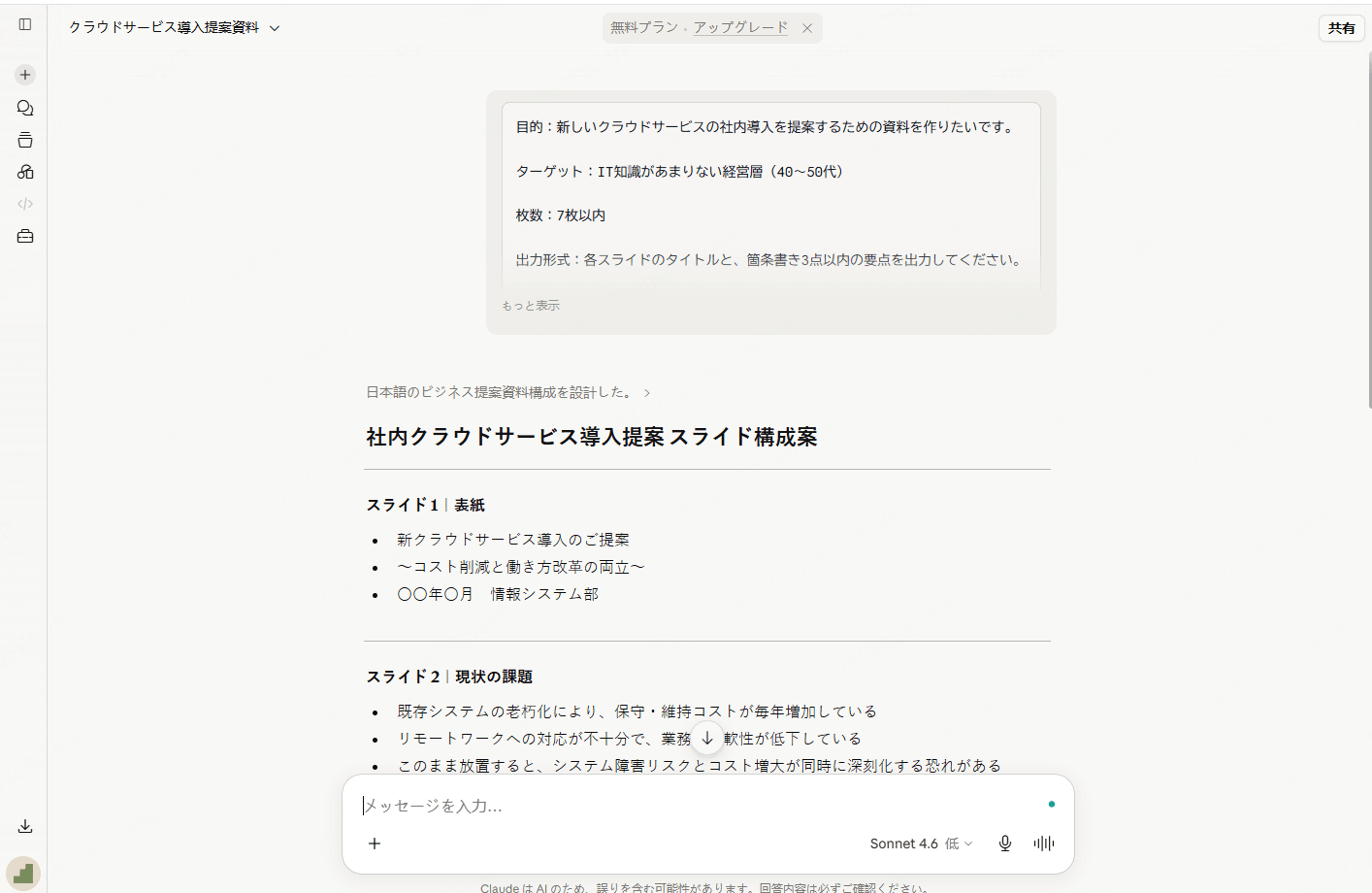Open the chat title クラウドサービス導入提案資料 dropdown

[175, 27]
